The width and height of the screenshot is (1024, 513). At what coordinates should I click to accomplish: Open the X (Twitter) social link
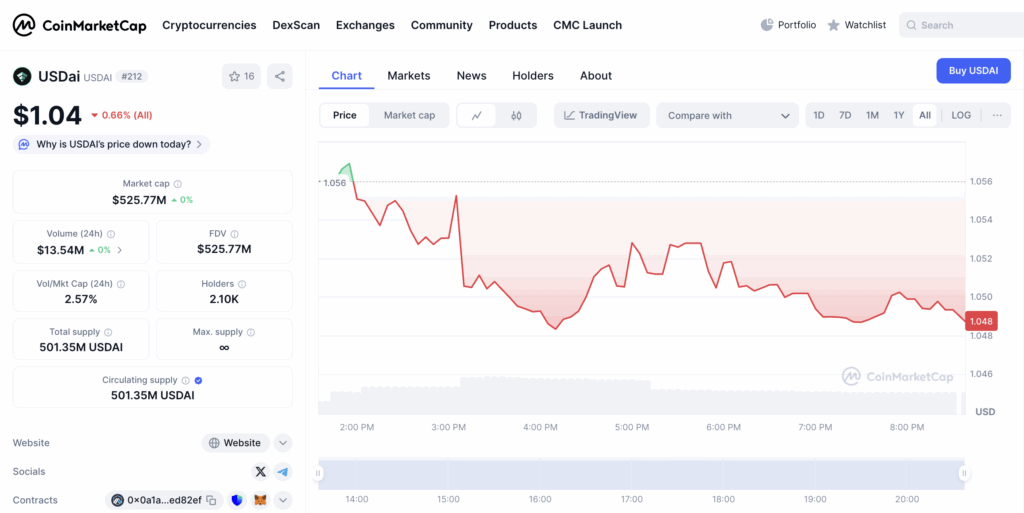261,471
